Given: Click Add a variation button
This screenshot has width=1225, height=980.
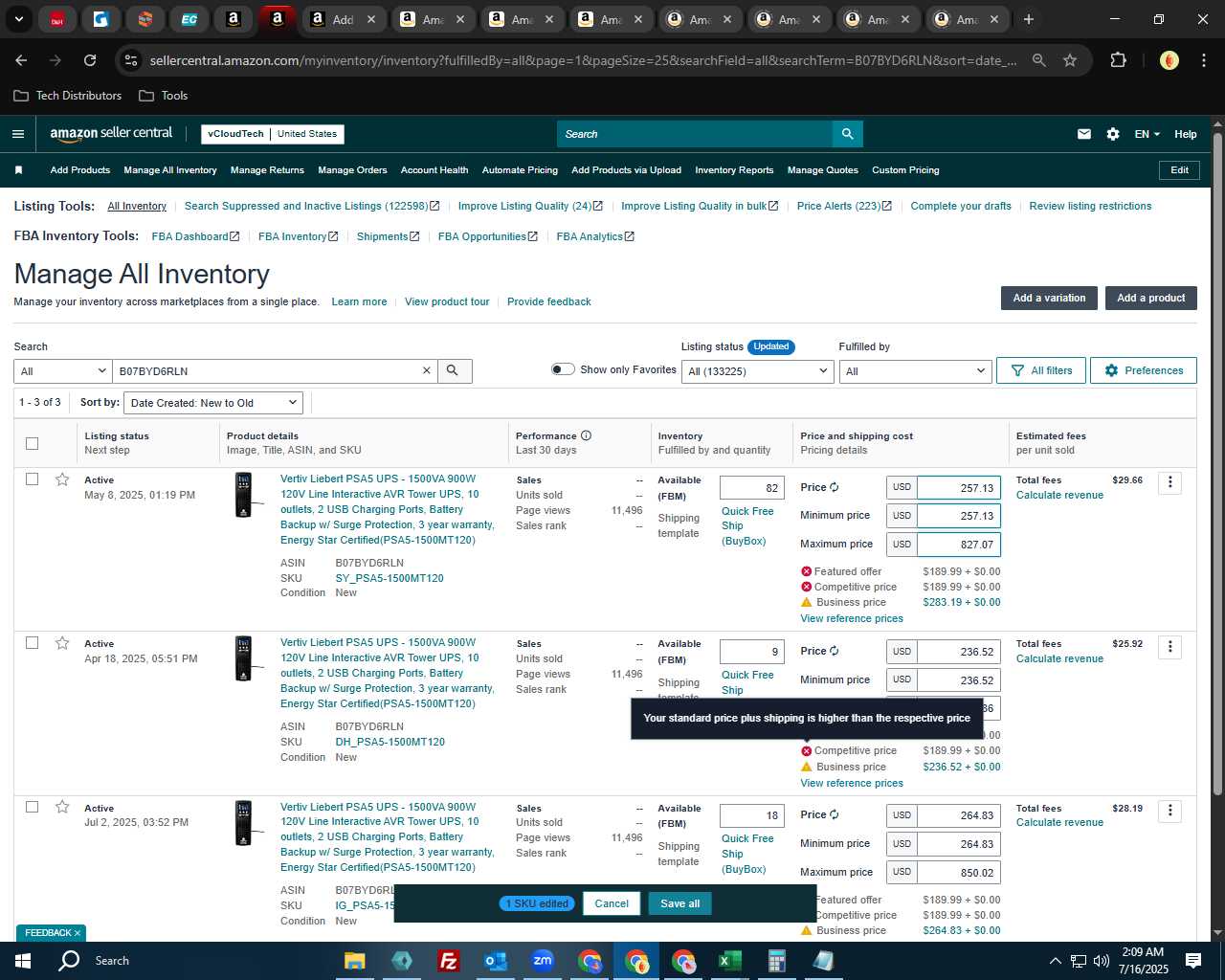Looking at the screenshot, I should pyautogui.click(x=1049, y=298).
